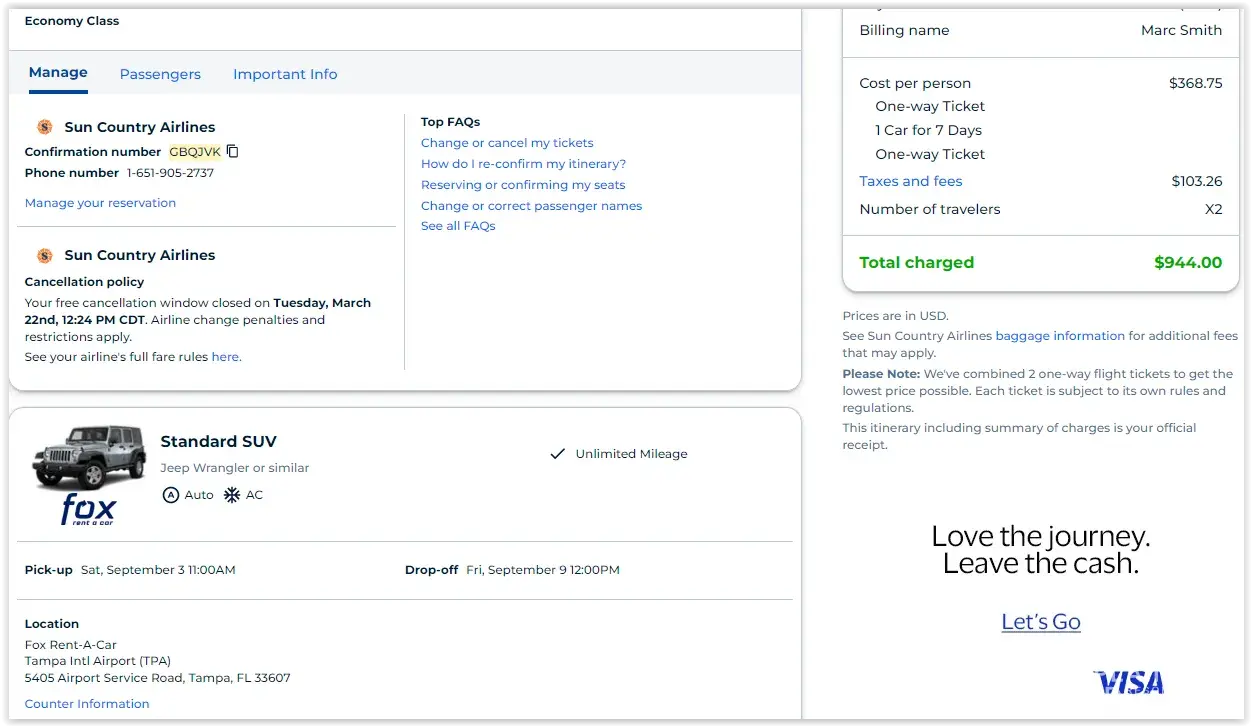Click the Fox rent a car logo
This screenshot has height=727, width=1252.
(x=88, y=510)
